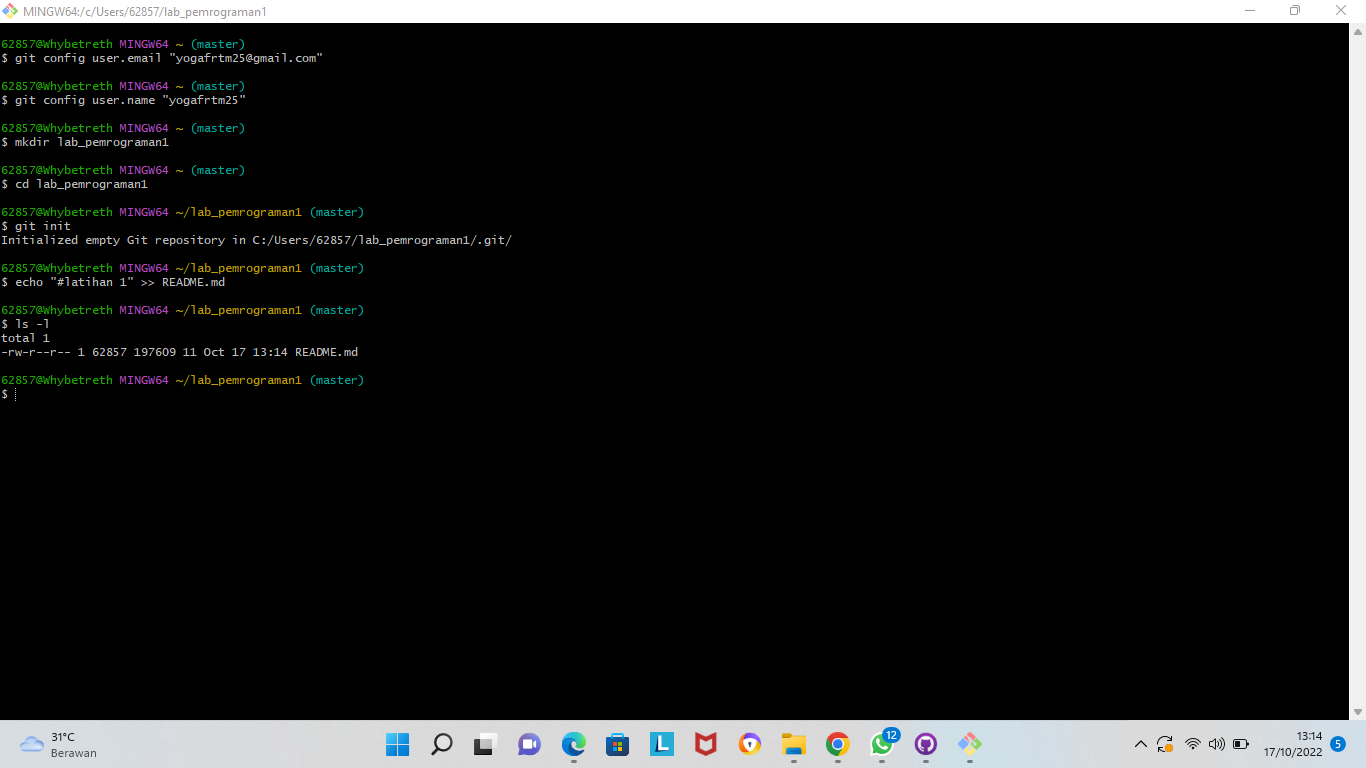The width and height of the screenshot is (1366, 768).
Task: Click the Windows Start button
Action: tap(398, 744)
